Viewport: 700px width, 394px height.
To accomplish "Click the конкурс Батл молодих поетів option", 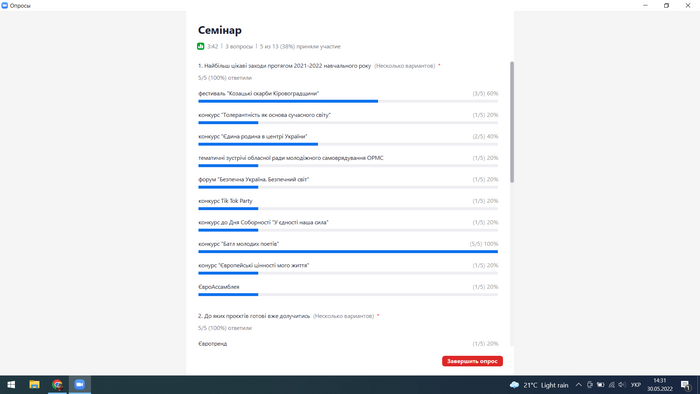I will point(238,244).
